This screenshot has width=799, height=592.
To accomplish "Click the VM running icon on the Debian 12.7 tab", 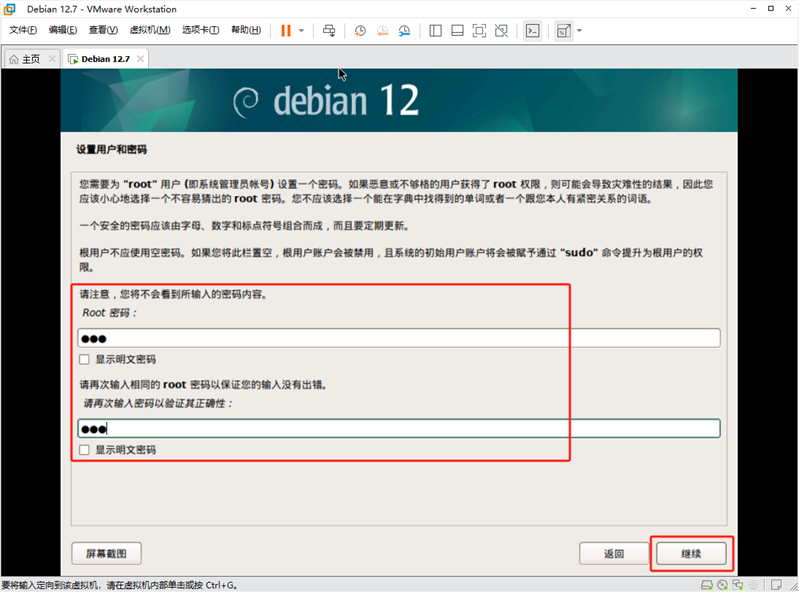I will (x=73, y=59).
